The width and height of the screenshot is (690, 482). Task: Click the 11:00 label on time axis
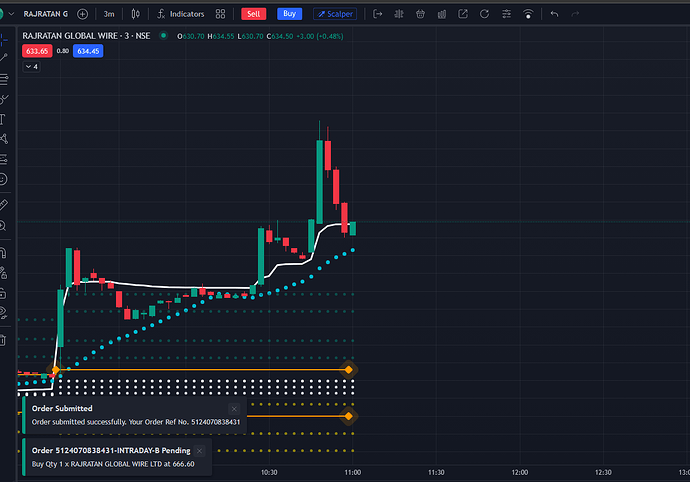tap(352, 472)
